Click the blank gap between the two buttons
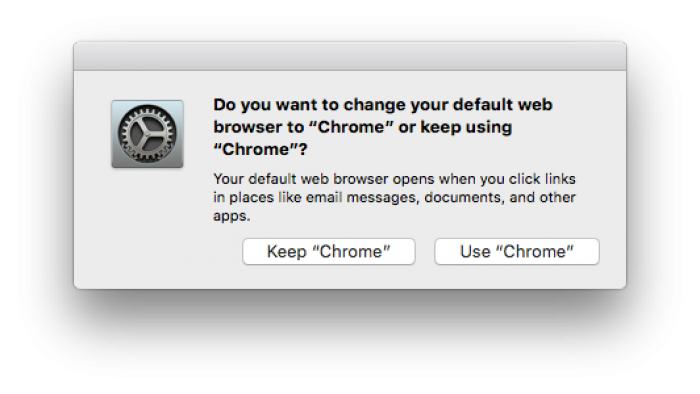The image size is (700, 394). tap(425, 251)
